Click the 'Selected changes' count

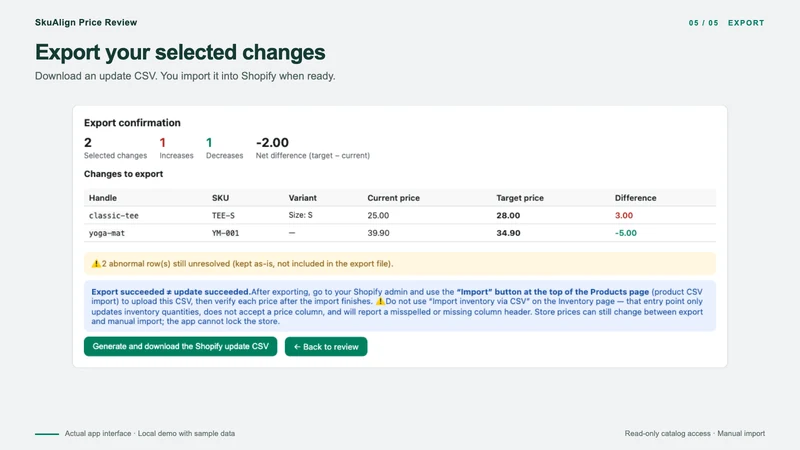[88, 142]
